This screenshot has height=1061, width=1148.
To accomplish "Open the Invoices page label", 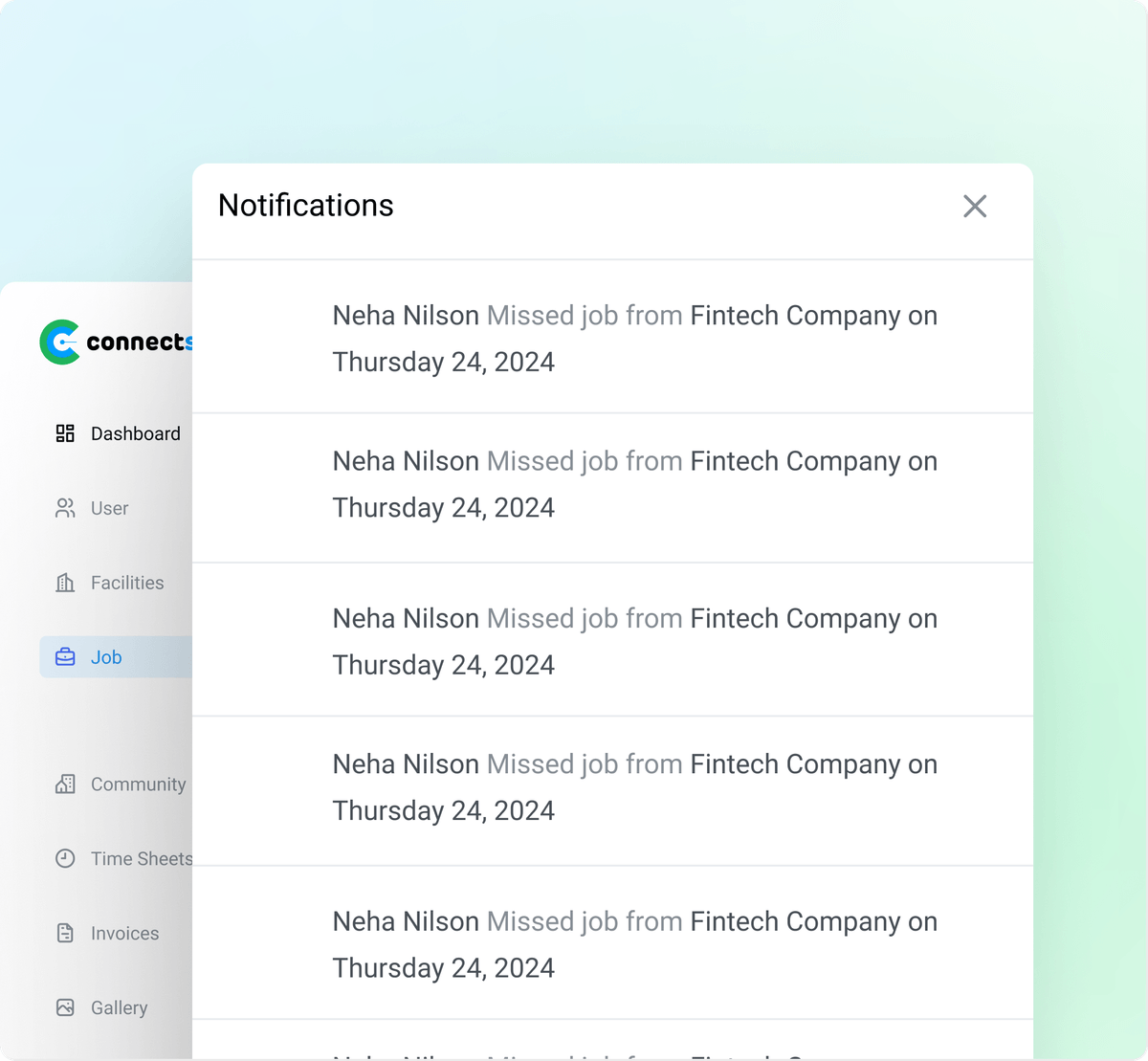I will point(124,933).
